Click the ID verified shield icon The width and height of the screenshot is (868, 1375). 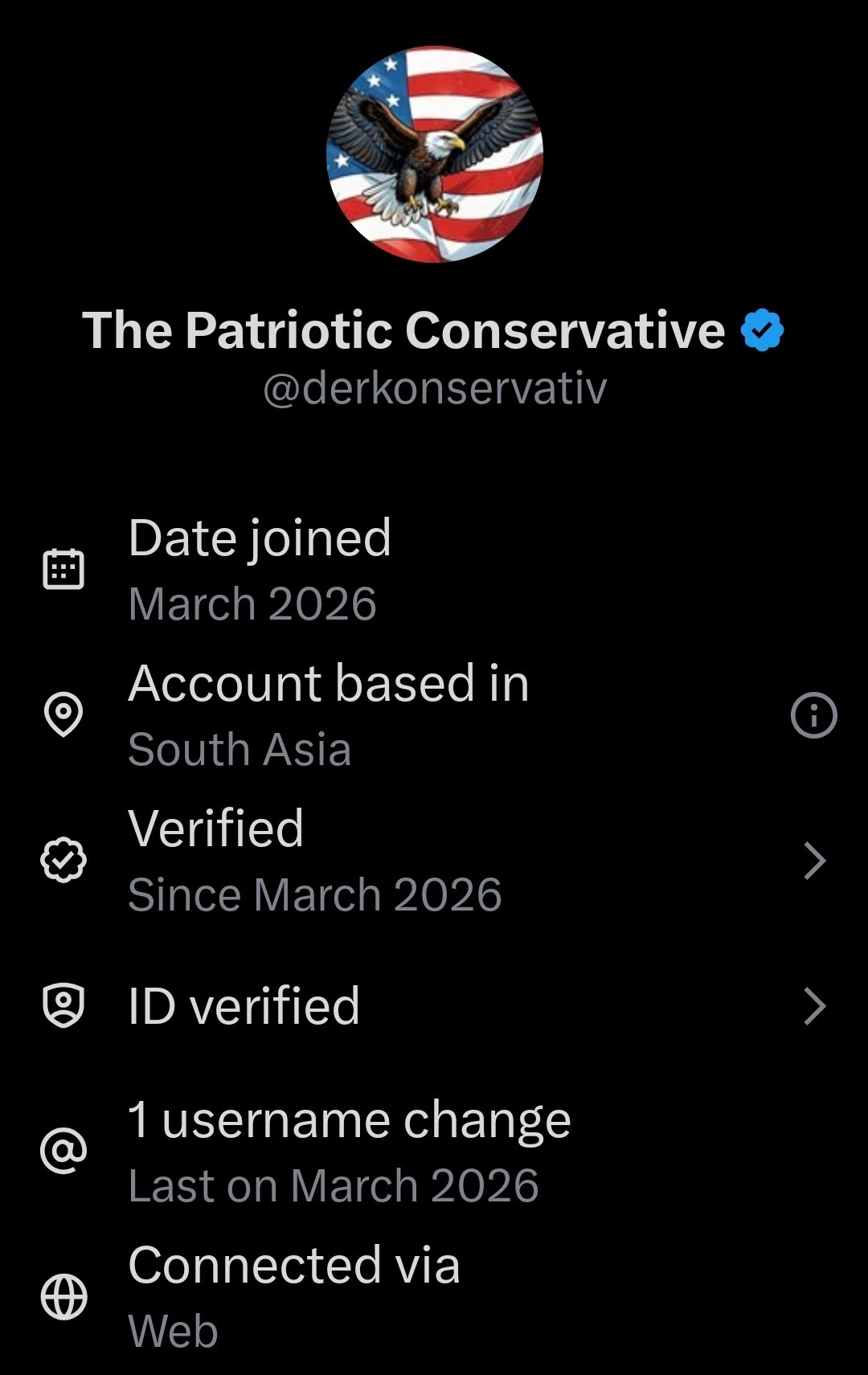(63, 1005)
